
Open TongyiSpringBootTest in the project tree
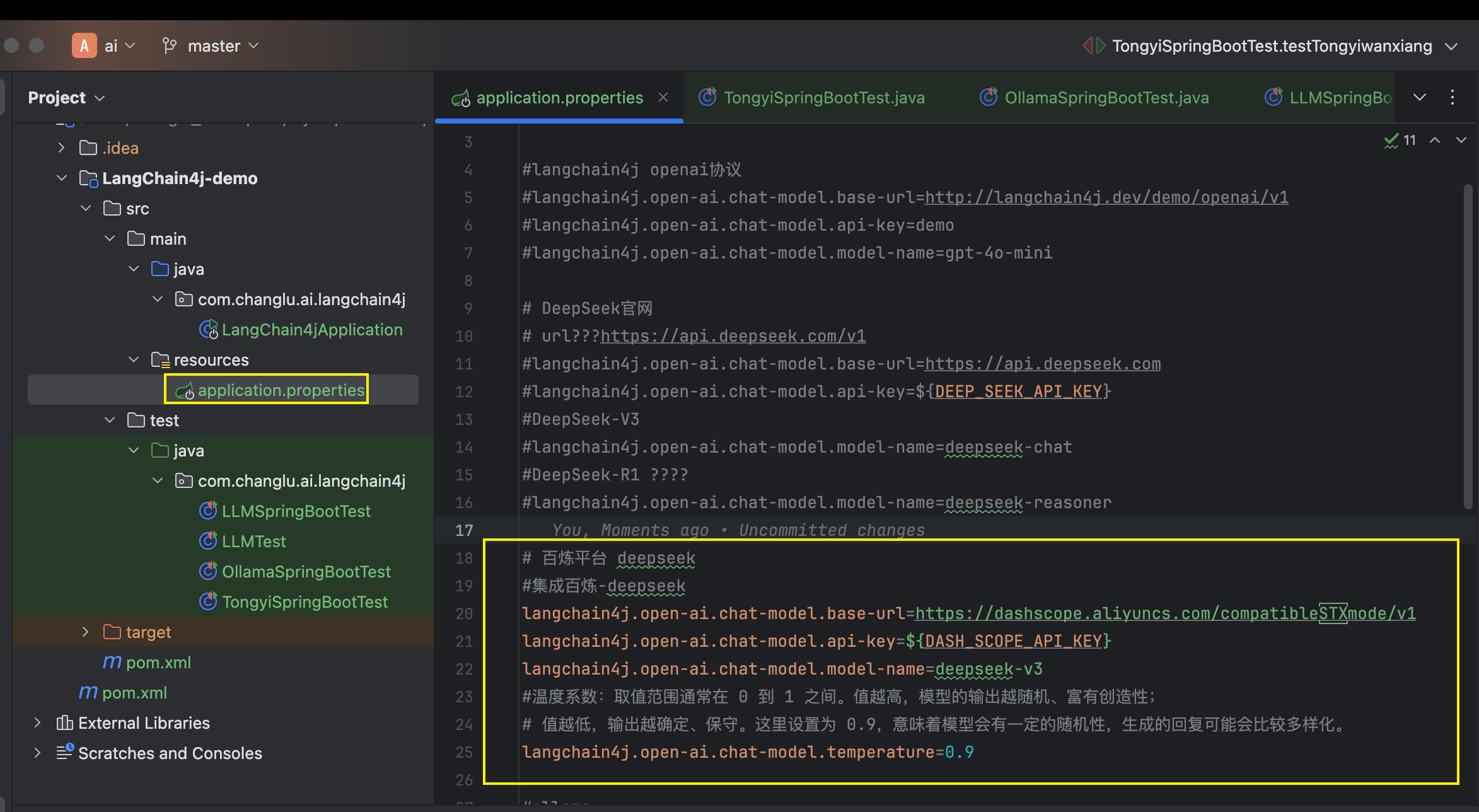click(x=294, y=602)
